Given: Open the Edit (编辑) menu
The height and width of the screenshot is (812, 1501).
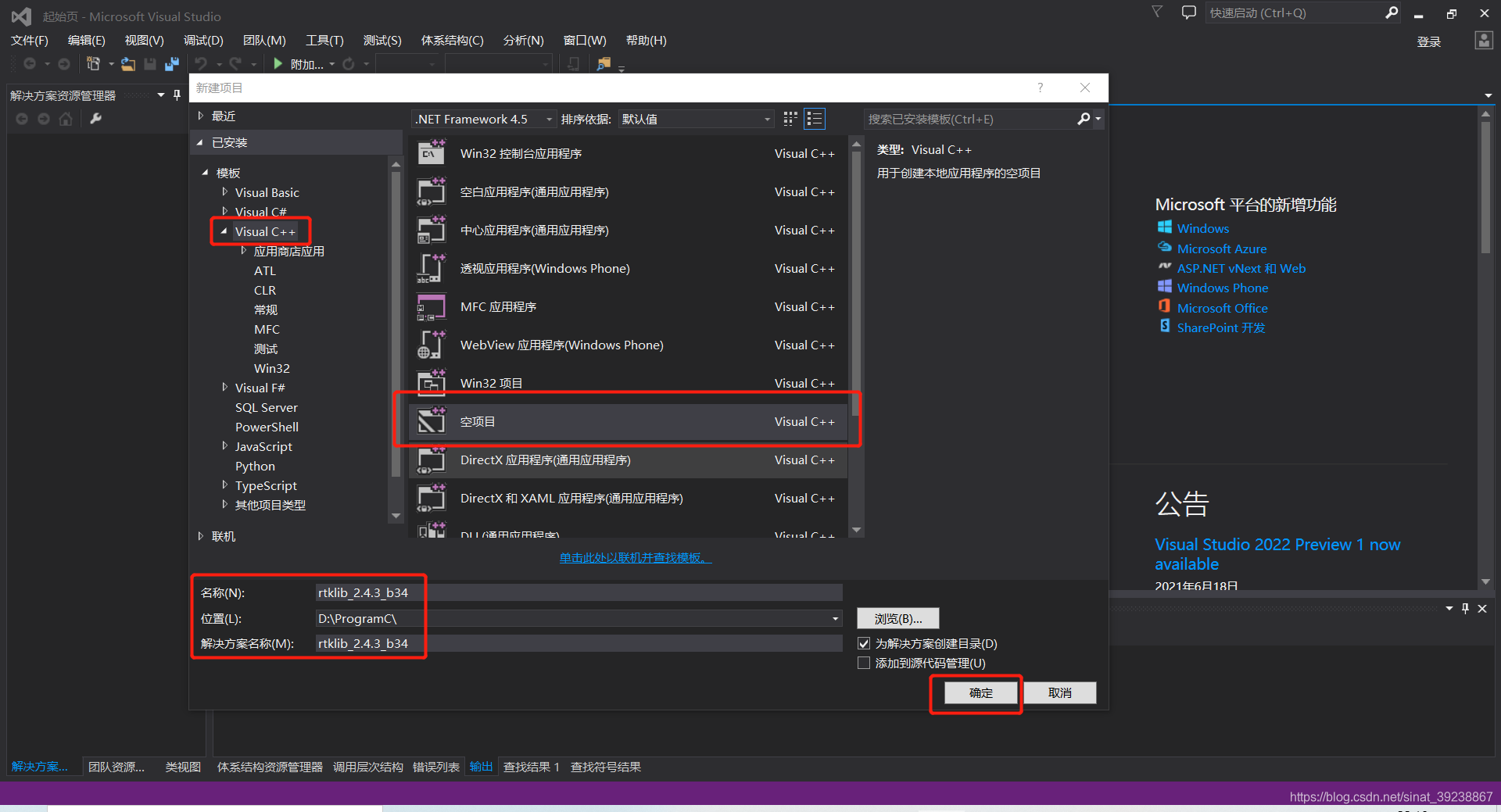Looking at the screenshot, I should [86, 40].
